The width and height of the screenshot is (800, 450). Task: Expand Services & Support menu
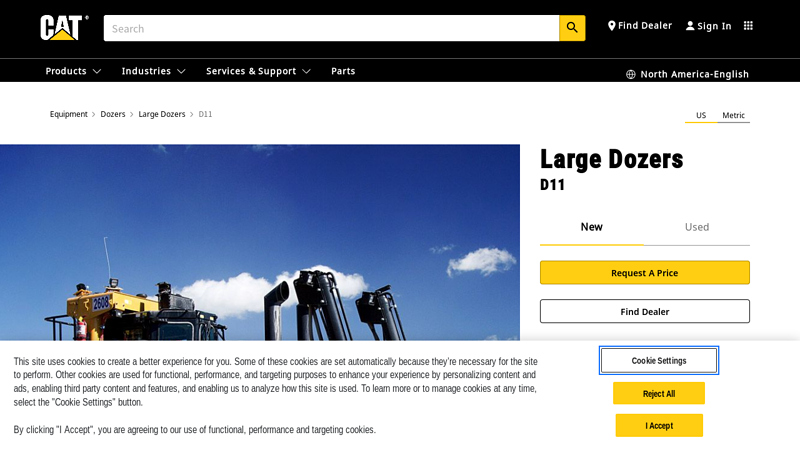click(258, 71)
